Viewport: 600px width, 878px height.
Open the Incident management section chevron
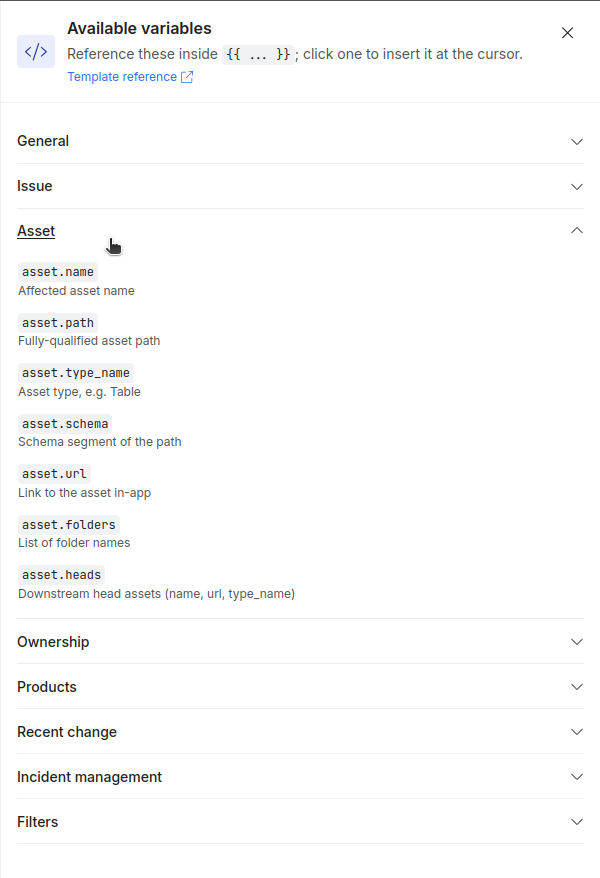point(576,777)
